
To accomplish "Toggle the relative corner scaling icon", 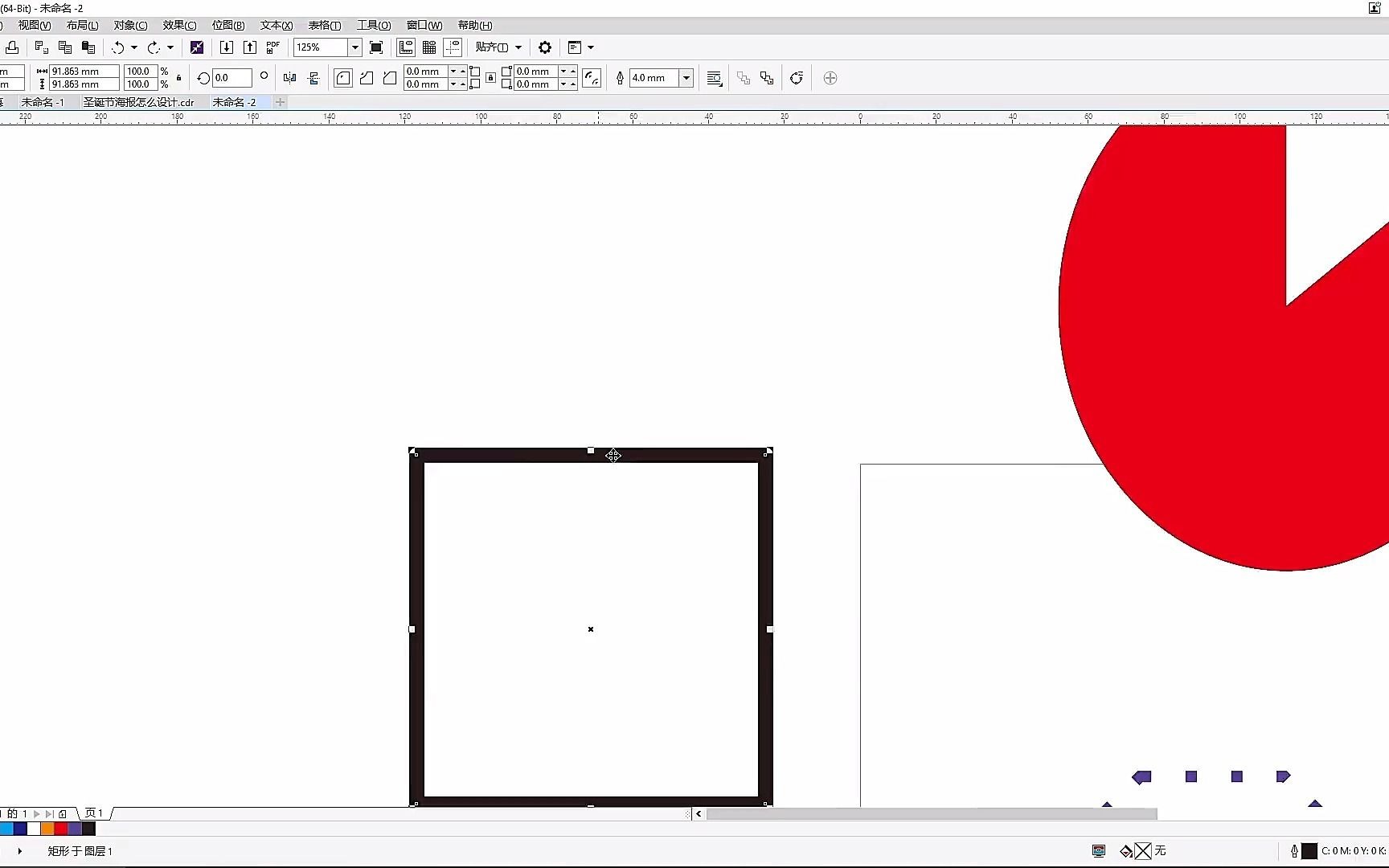I will [x=592, y=78].
